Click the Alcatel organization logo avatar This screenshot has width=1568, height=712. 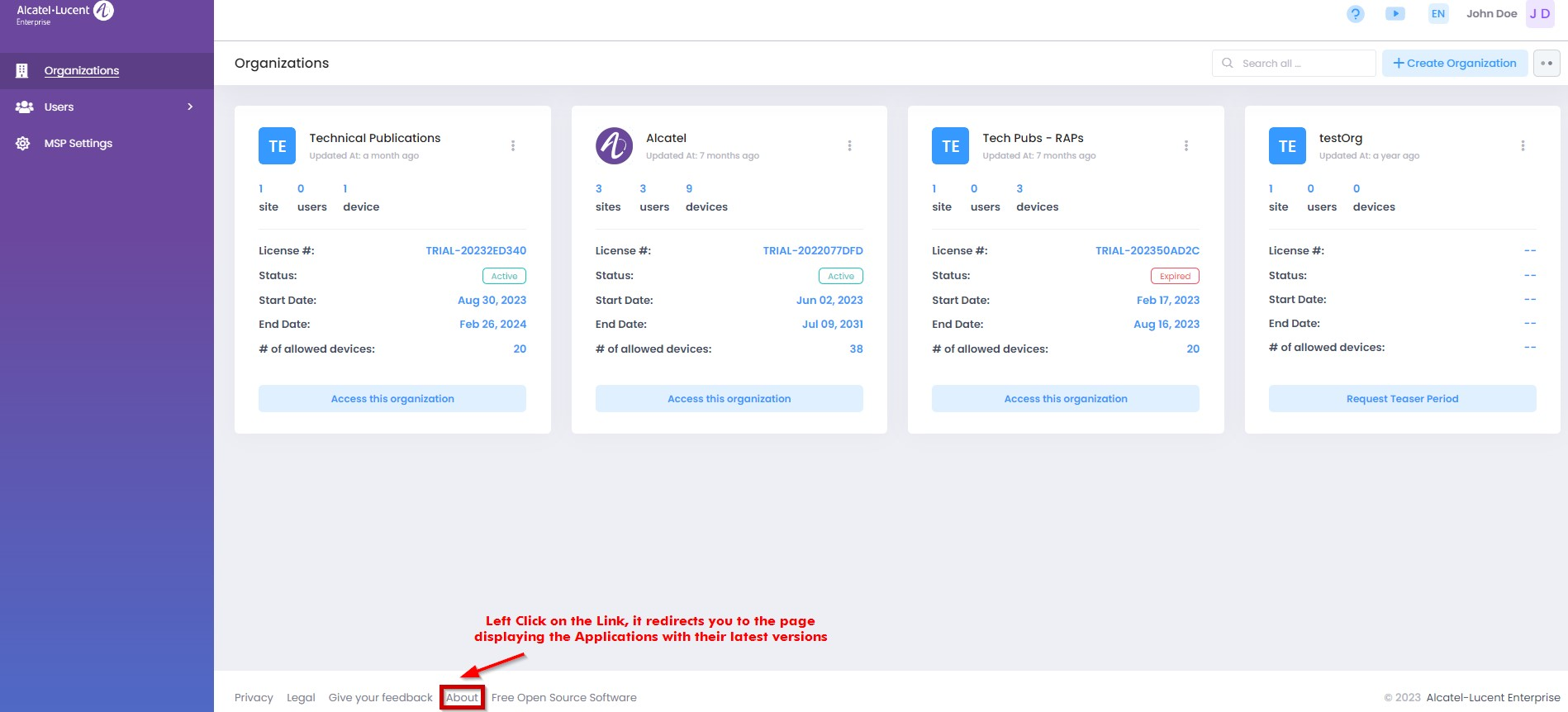pos(614,146)
